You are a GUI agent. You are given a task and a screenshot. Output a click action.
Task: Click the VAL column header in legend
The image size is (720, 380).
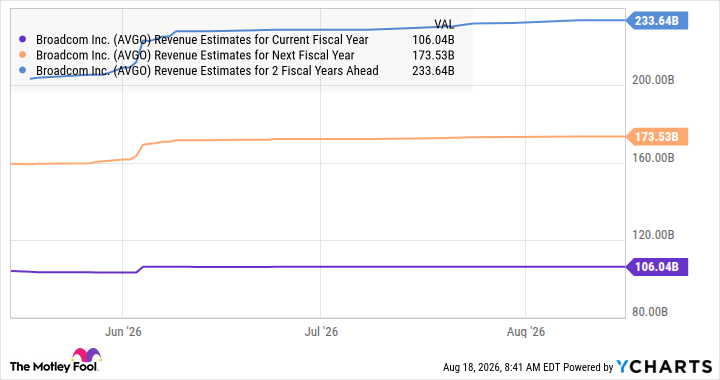(444, 24)
